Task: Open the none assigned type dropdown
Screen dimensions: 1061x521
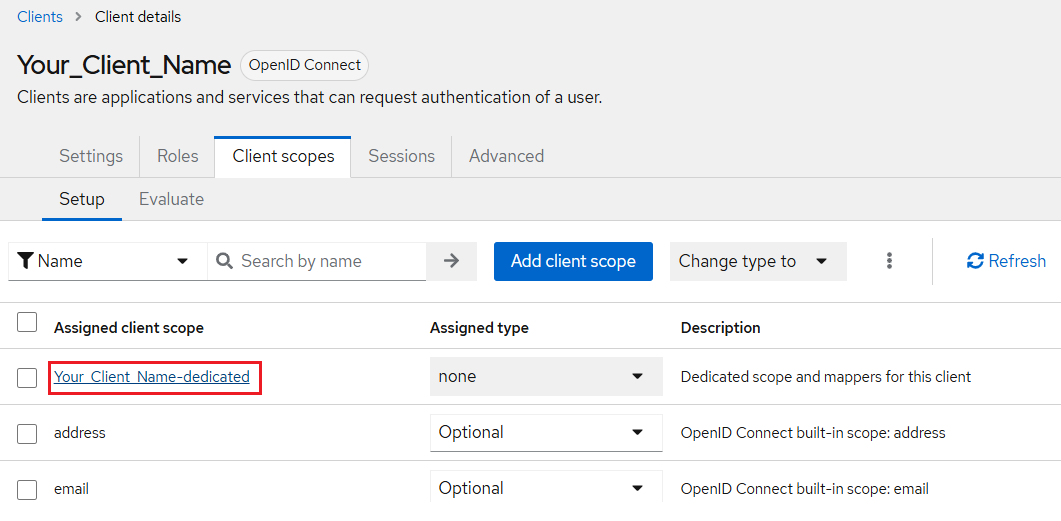Action: click(x=546, y=377)
